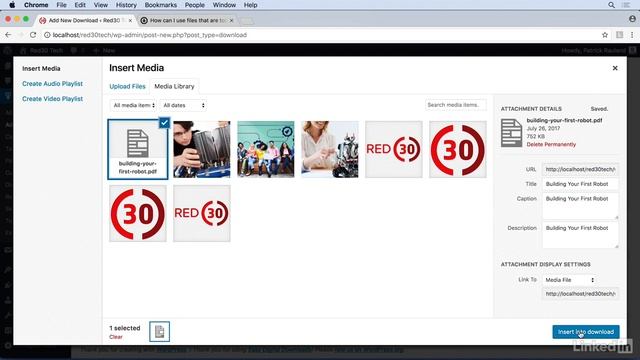Open the Edit menu

(80, 5)
